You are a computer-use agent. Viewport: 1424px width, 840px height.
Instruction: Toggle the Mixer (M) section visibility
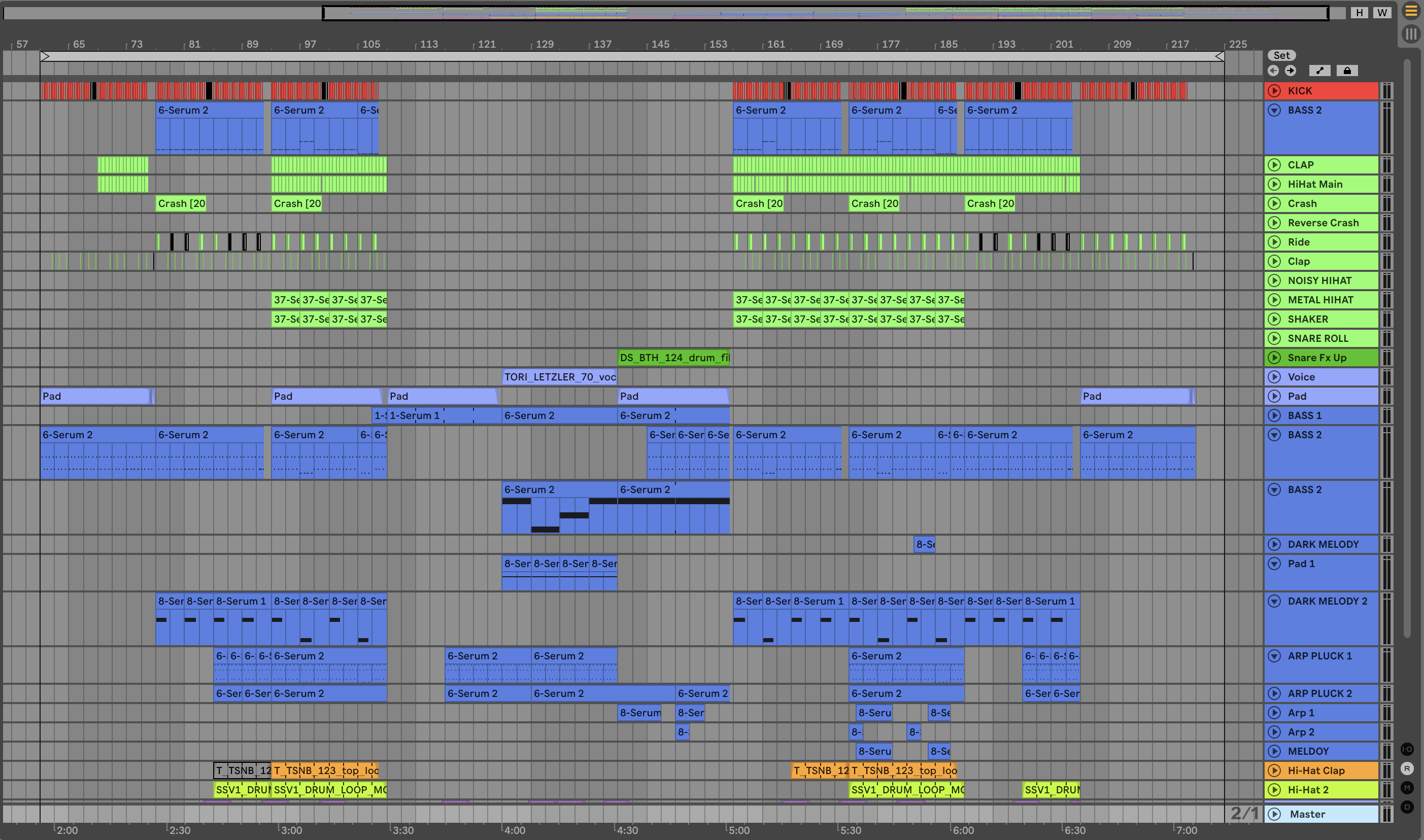coord(1407,787)
